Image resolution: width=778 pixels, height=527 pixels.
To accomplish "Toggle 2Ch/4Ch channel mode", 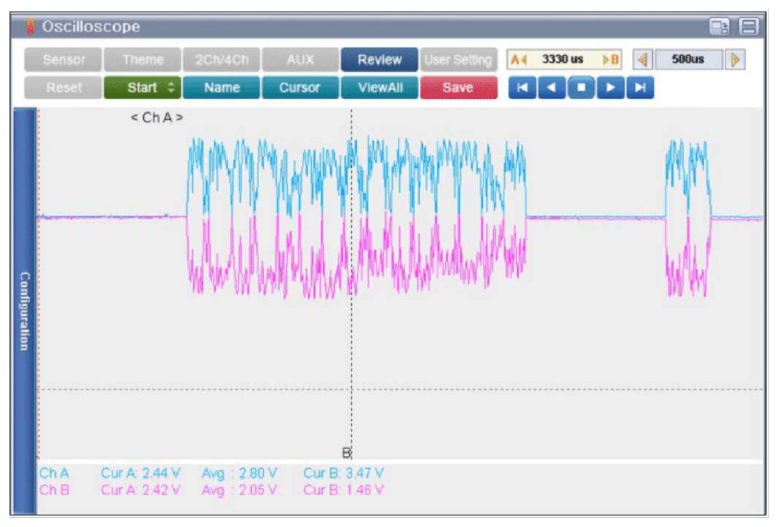I will pos(220,60).
